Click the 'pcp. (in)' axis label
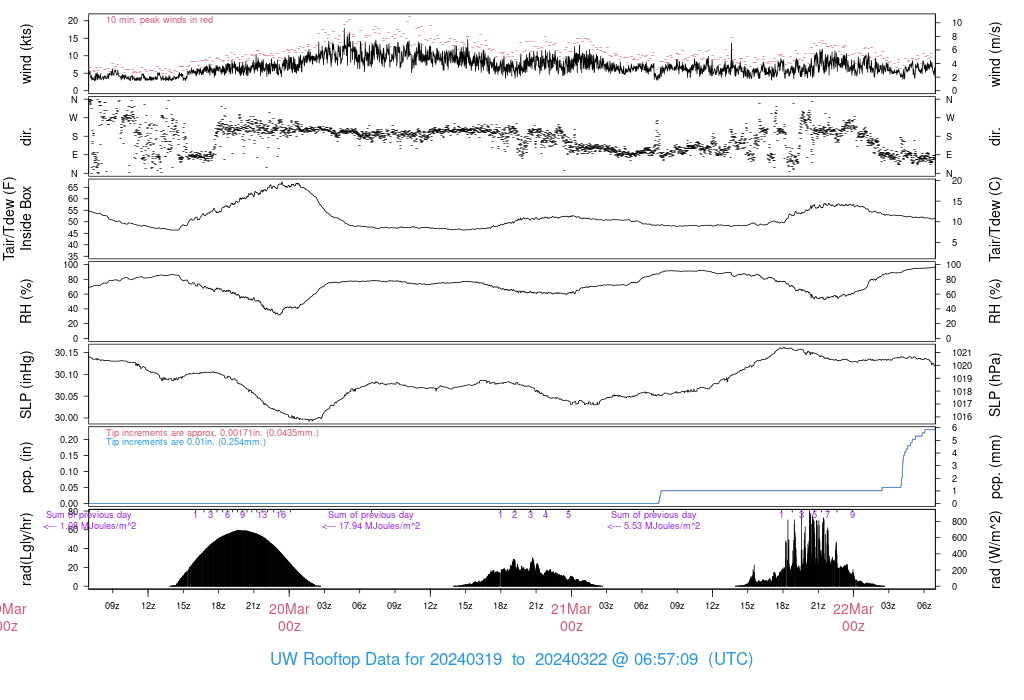This screenshot has width=1024, height=700. click(26, 467)
